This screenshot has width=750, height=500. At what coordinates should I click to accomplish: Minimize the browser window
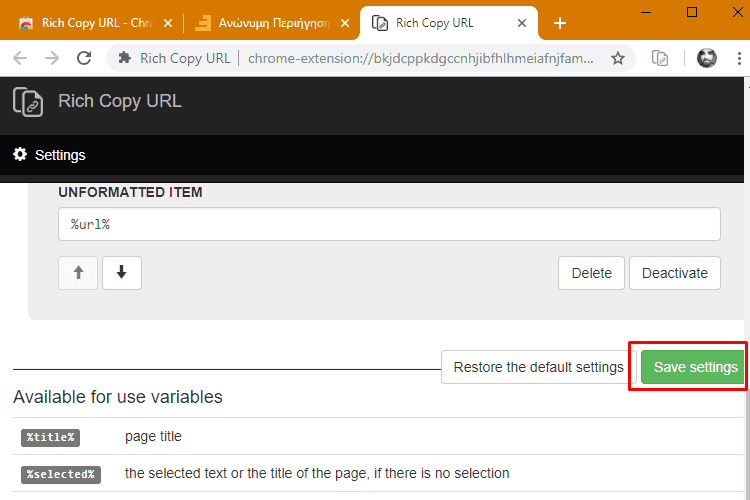[646, 12]
